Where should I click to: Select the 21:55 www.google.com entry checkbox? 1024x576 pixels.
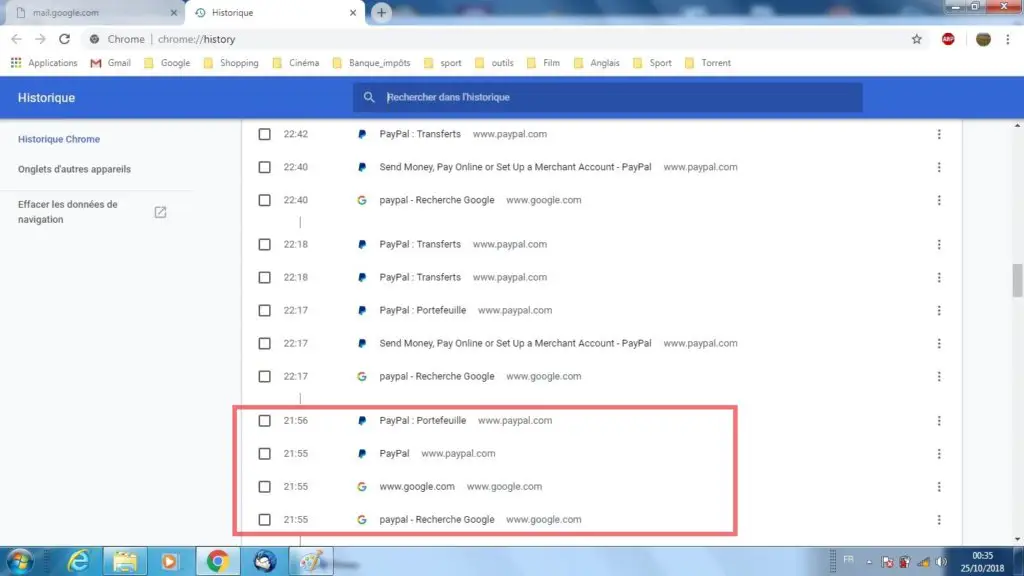pos(264,487)
